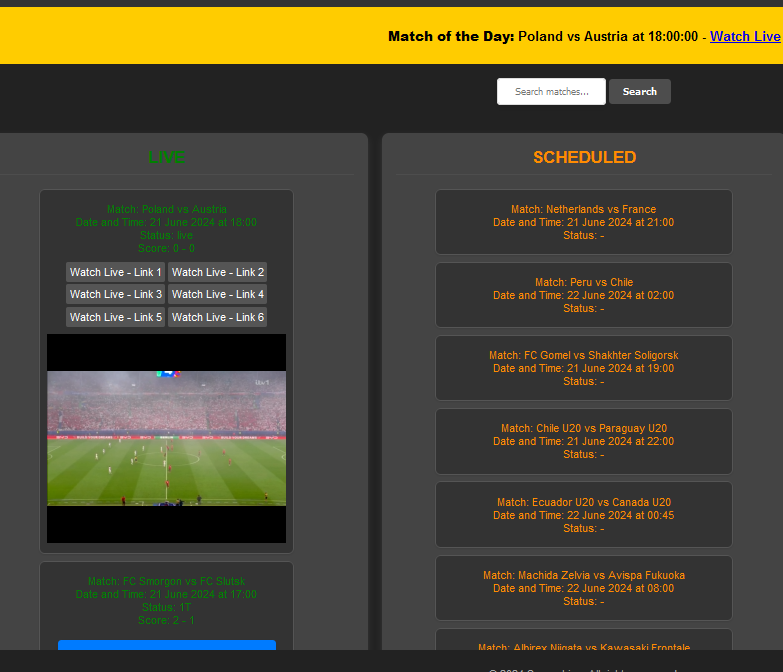Click 'Date and Time: 21 June 2024 at 18:00'

(x=166, y=222)
